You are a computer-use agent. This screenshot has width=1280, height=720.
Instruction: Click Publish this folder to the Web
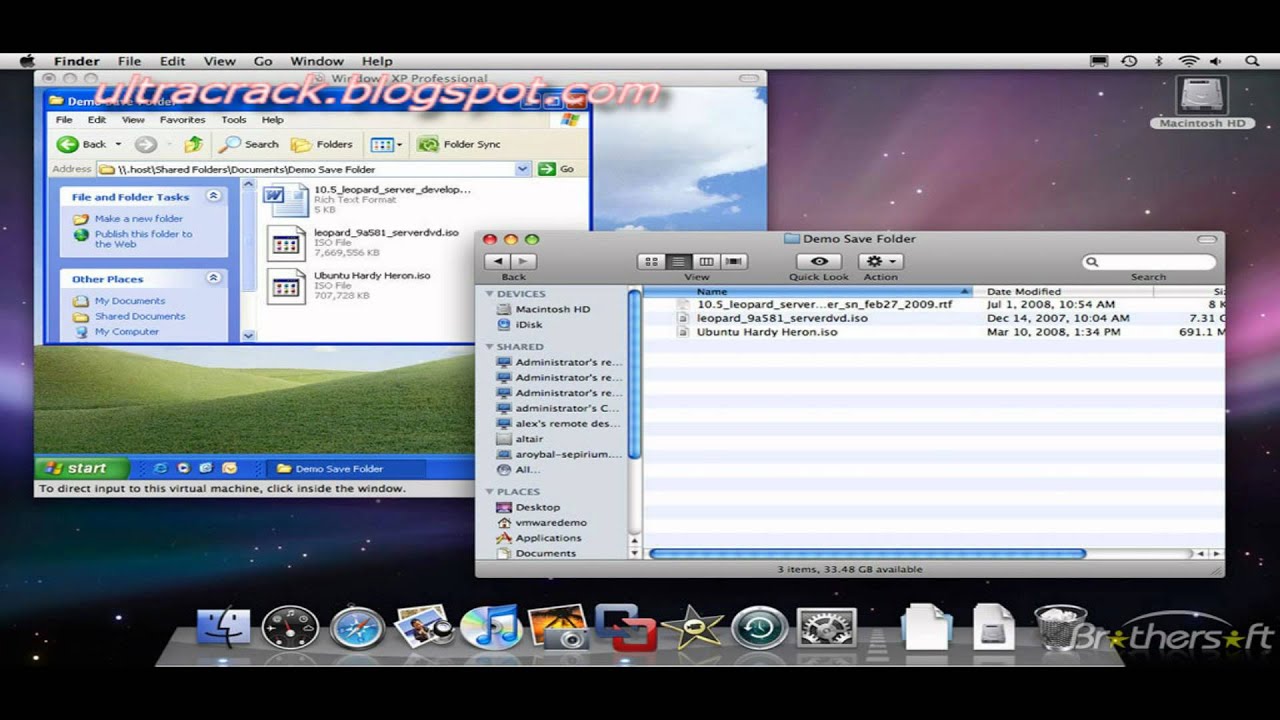[x=143, y=239]
